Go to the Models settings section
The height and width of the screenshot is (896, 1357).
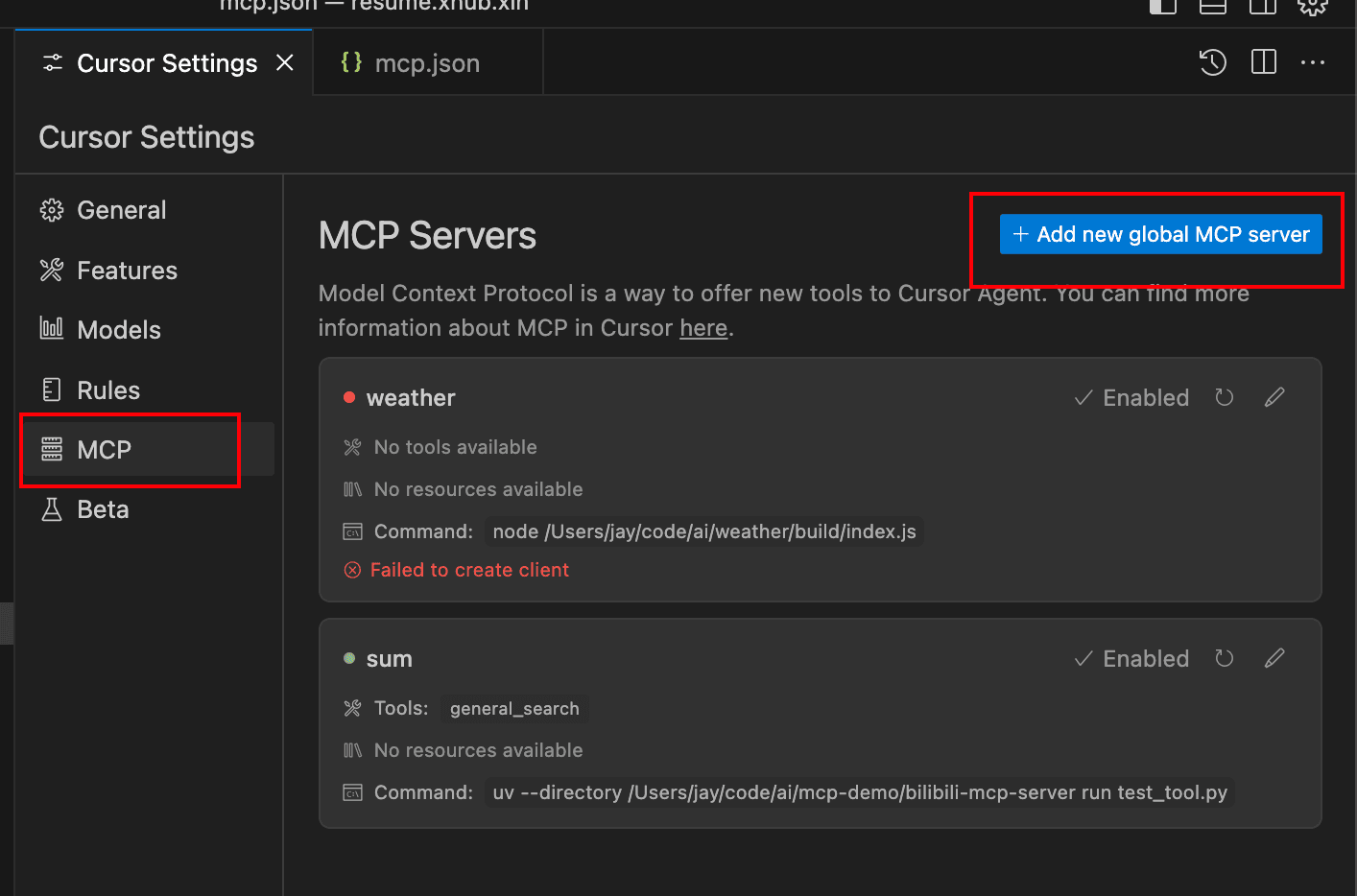click(118, 330)
